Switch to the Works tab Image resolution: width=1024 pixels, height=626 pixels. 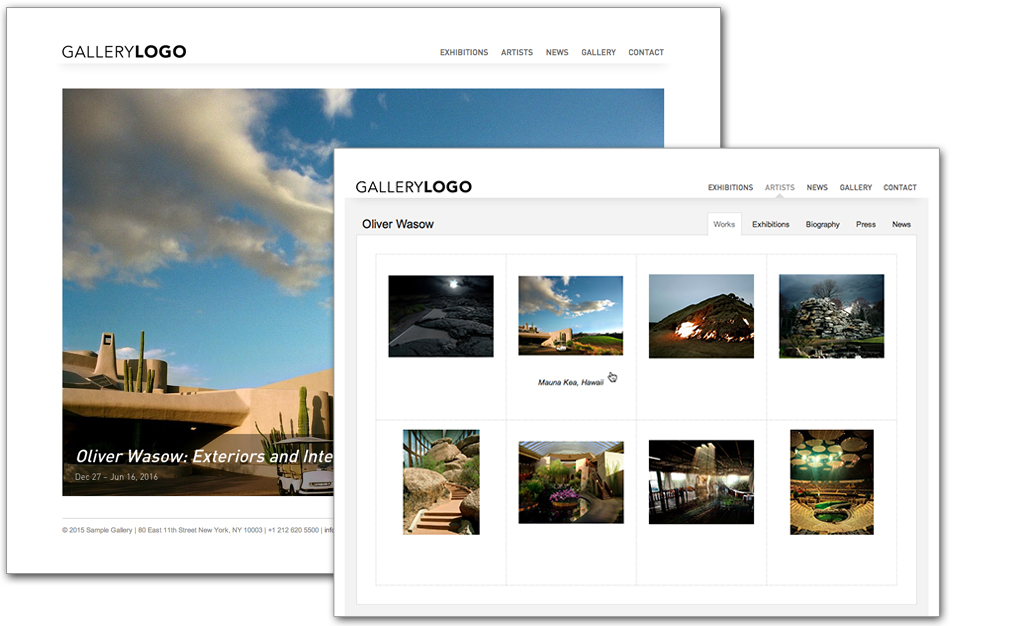(x=724, y=224)
